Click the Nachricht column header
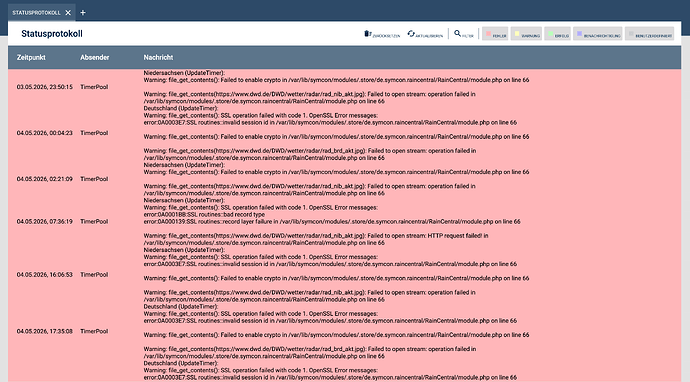Screen dimensions: 690x382 (158, 57)
